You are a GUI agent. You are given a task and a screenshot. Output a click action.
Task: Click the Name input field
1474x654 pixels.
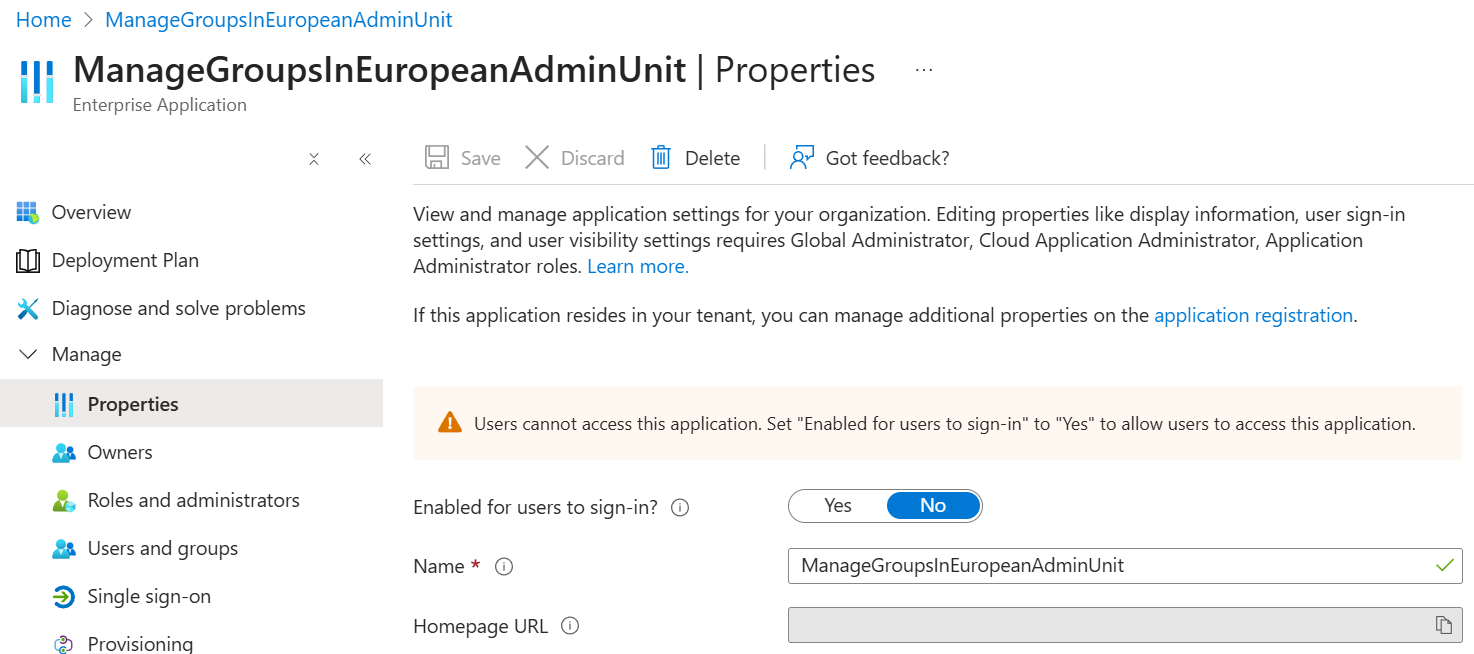tap(1125, 566)
